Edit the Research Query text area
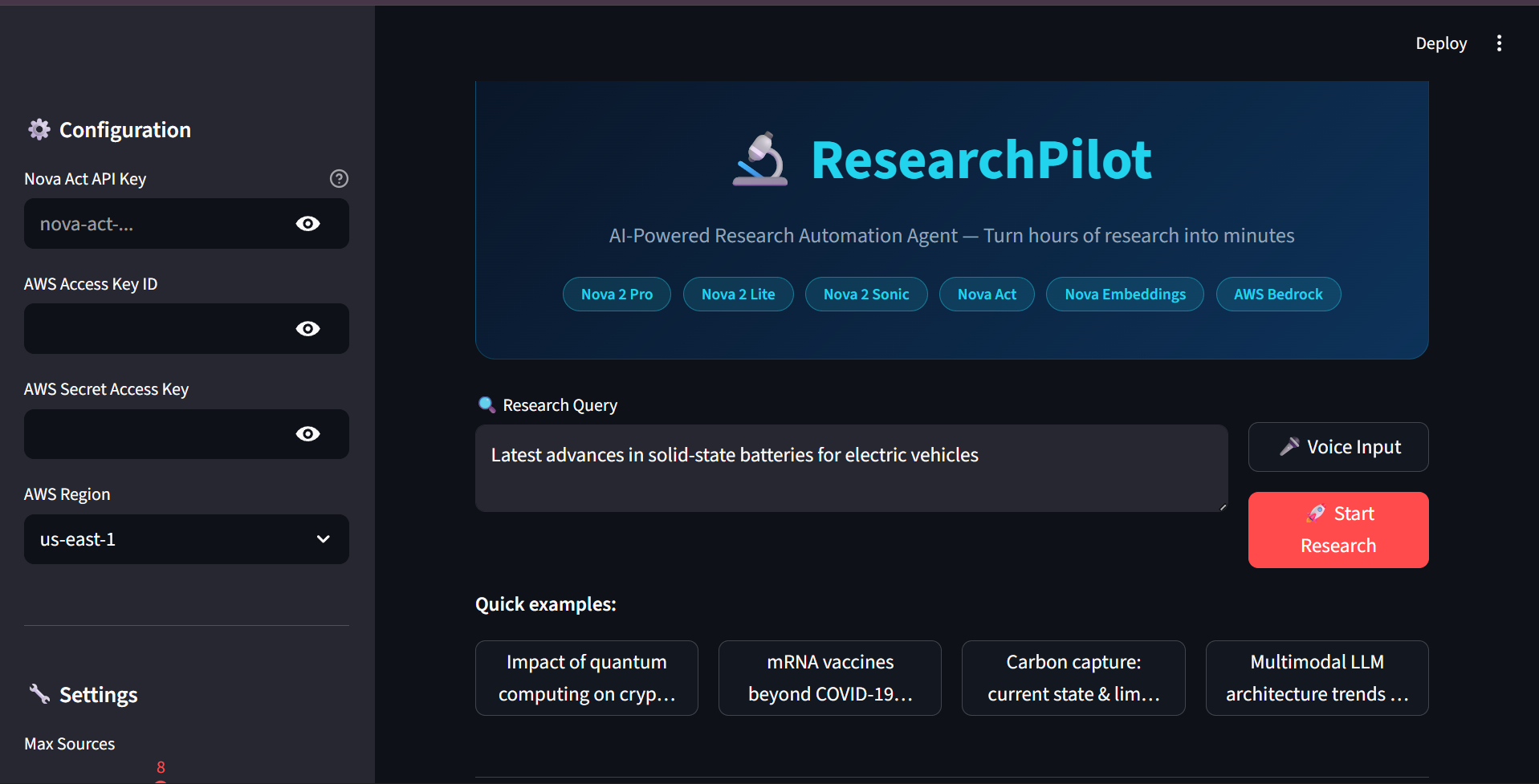The width and height of the screenshot is (1539, 784). coord(852,469)
